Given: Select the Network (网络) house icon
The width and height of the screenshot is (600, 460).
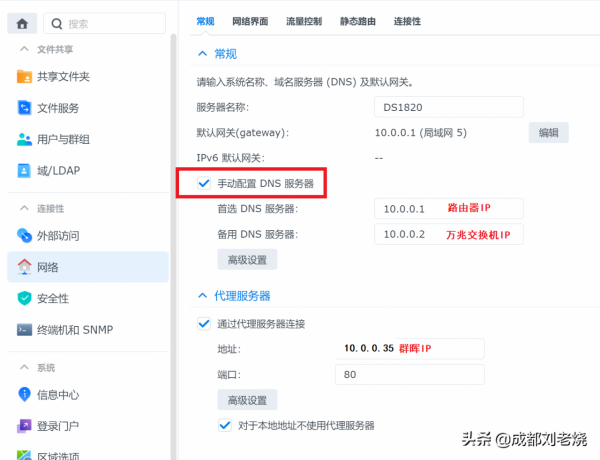Looking at the screenshot, I should tap(24, 267).
